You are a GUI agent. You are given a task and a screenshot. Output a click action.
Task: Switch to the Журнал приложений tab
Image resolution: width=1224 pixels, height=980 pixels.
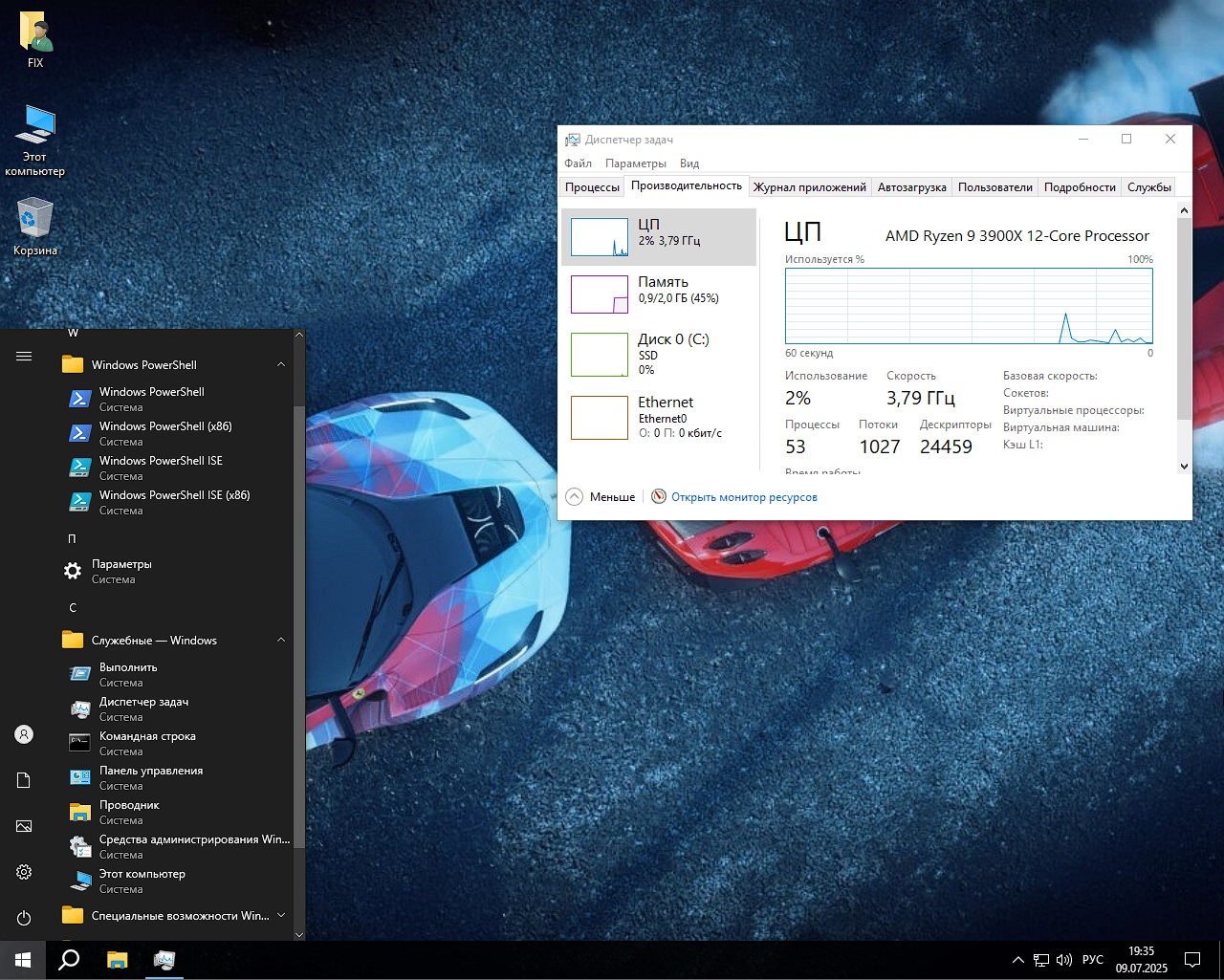click(x=809, y=187)
